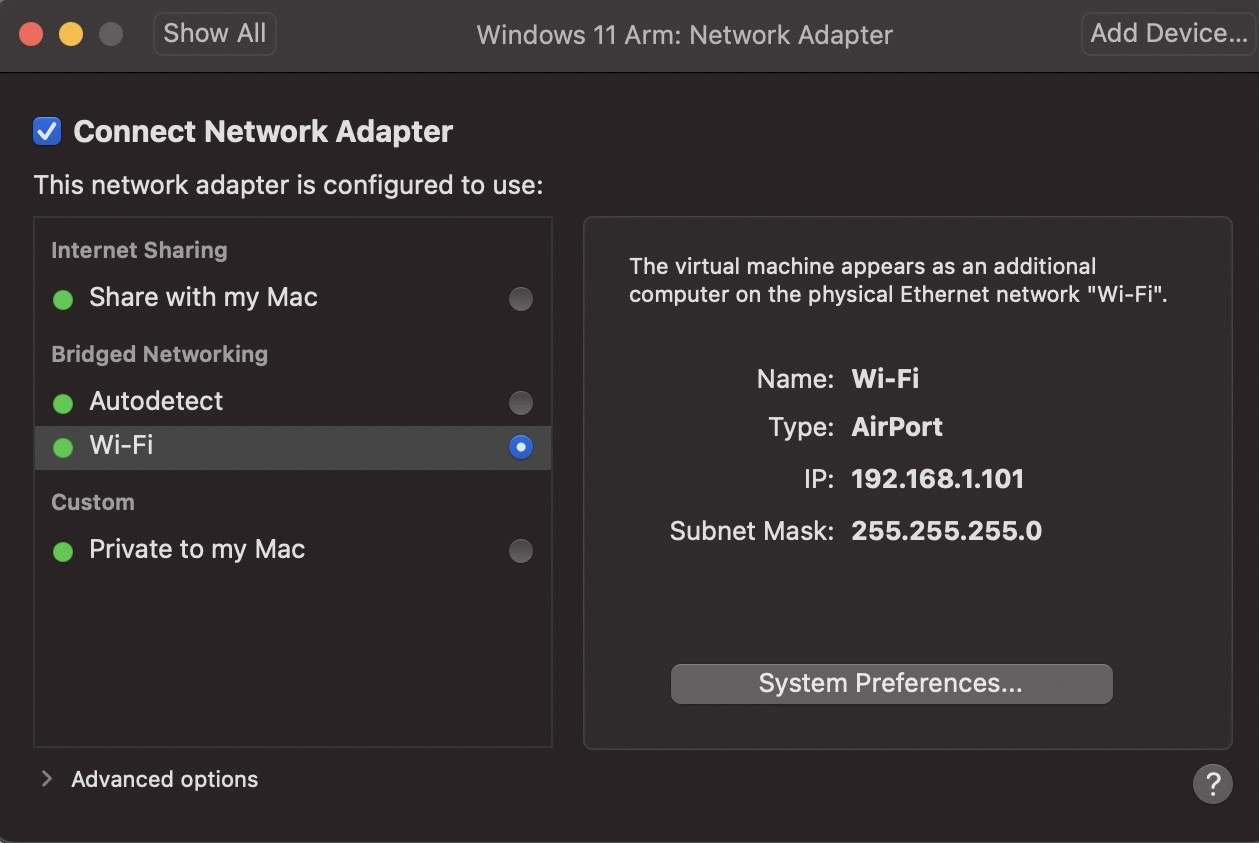Viewport: 1259px width, 843px height.
Task: Select the Share with my Mac radio button
Action: [520, 299]
